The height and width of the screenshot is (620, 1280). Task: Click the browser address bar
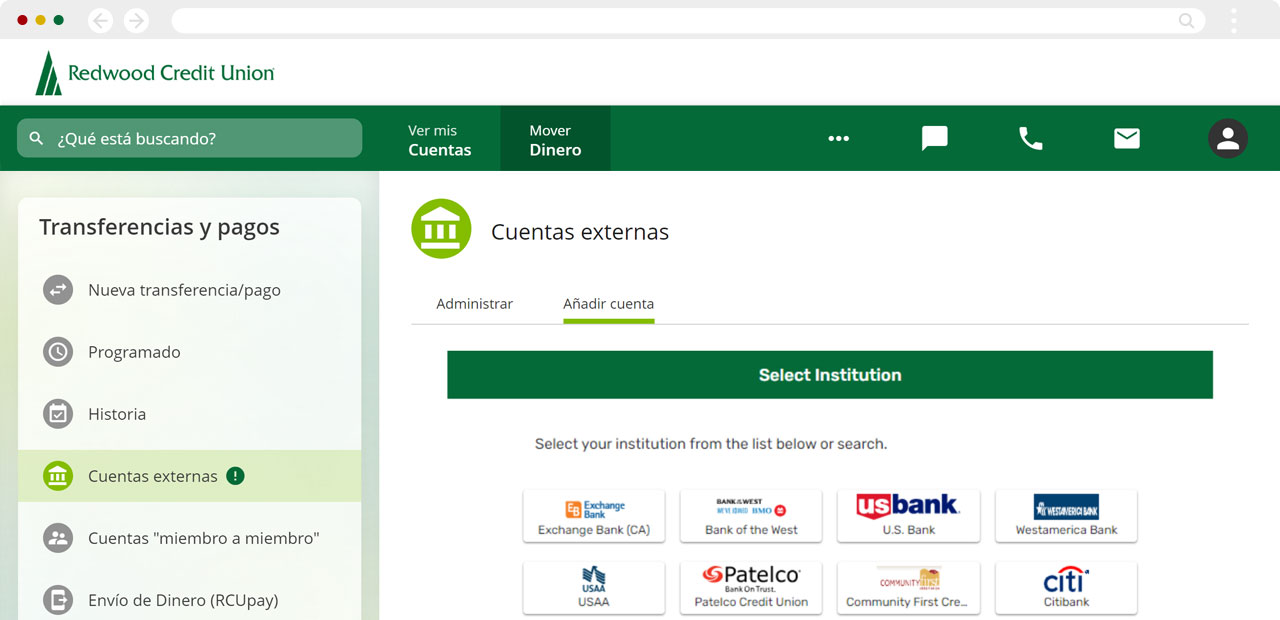(688, 20)
